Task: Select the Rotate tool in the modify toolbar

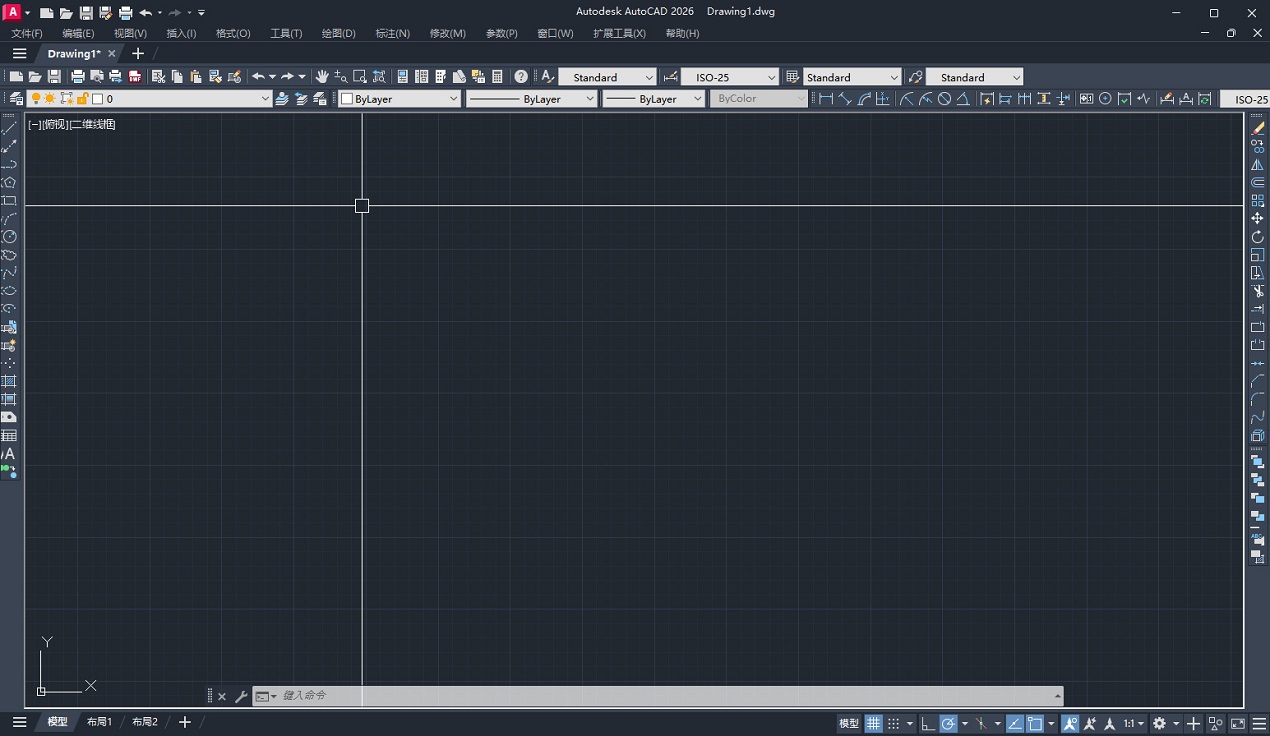Action: (x=1258, y=237)
